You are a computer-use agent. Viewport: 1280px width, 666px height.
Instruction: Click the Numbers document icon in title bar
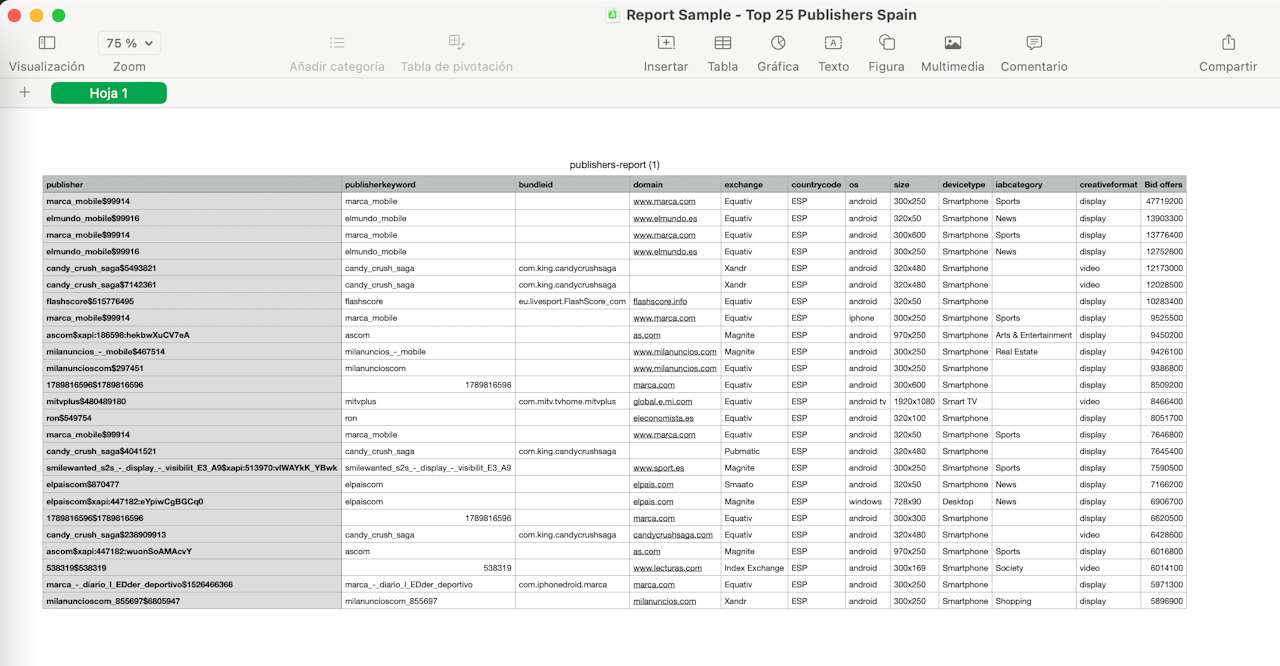(x=613, y=15)
